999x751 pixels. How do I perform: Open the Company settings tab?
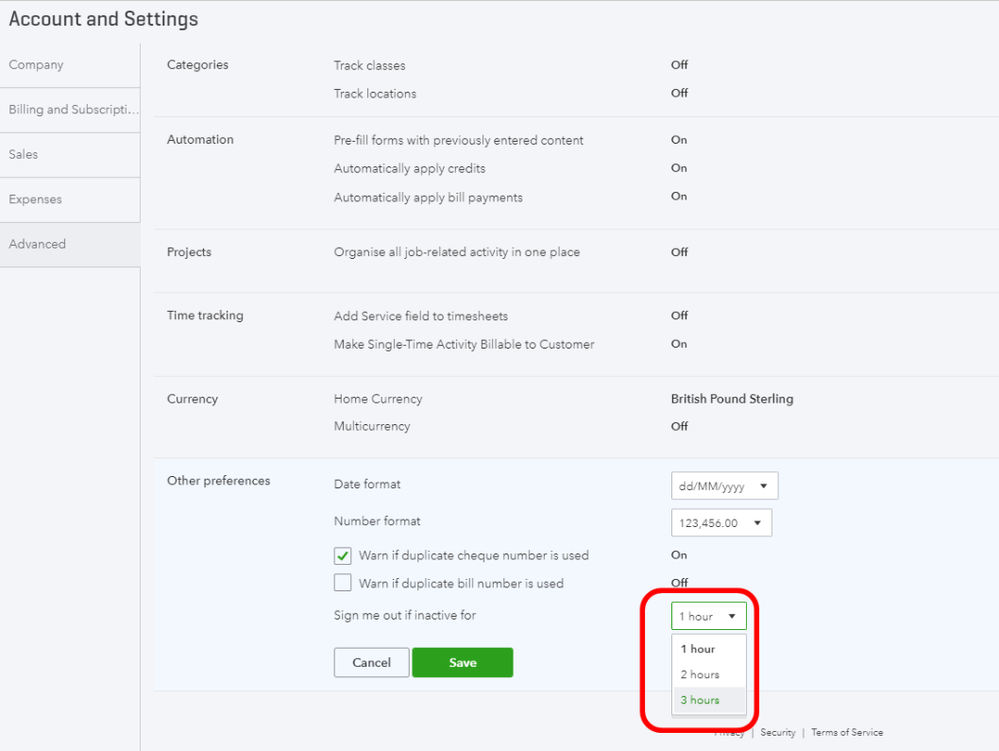[x=36, y=65]
